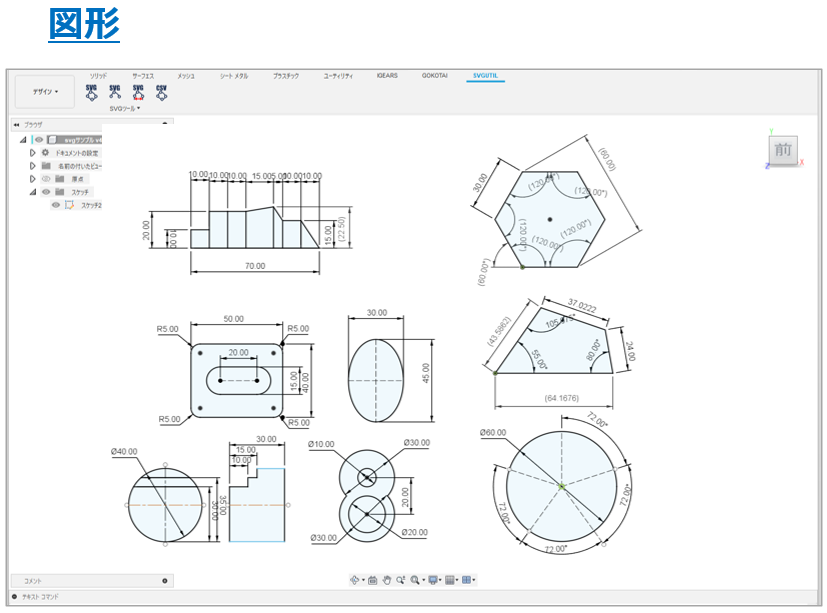Image resolution: width=827 pixels, height=613 pixels.
Task: Click the second SVG tool icon
Action: point(115,92)
